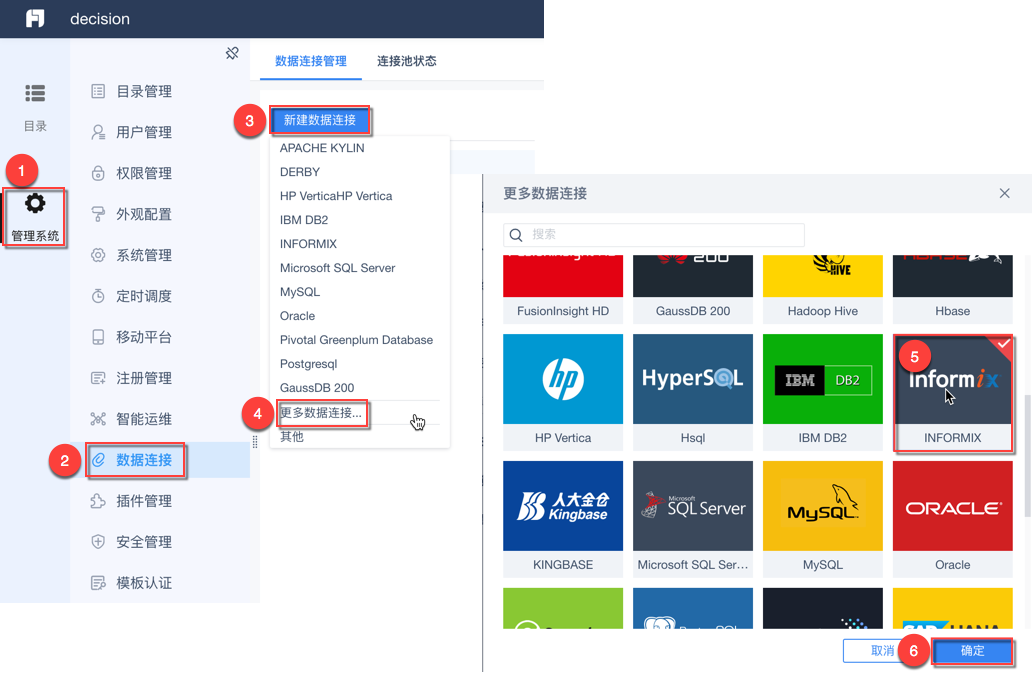Screen dimensions: 1032x676
Task: Open 管理系统 gear icon
Action: [x=35, y=203]
